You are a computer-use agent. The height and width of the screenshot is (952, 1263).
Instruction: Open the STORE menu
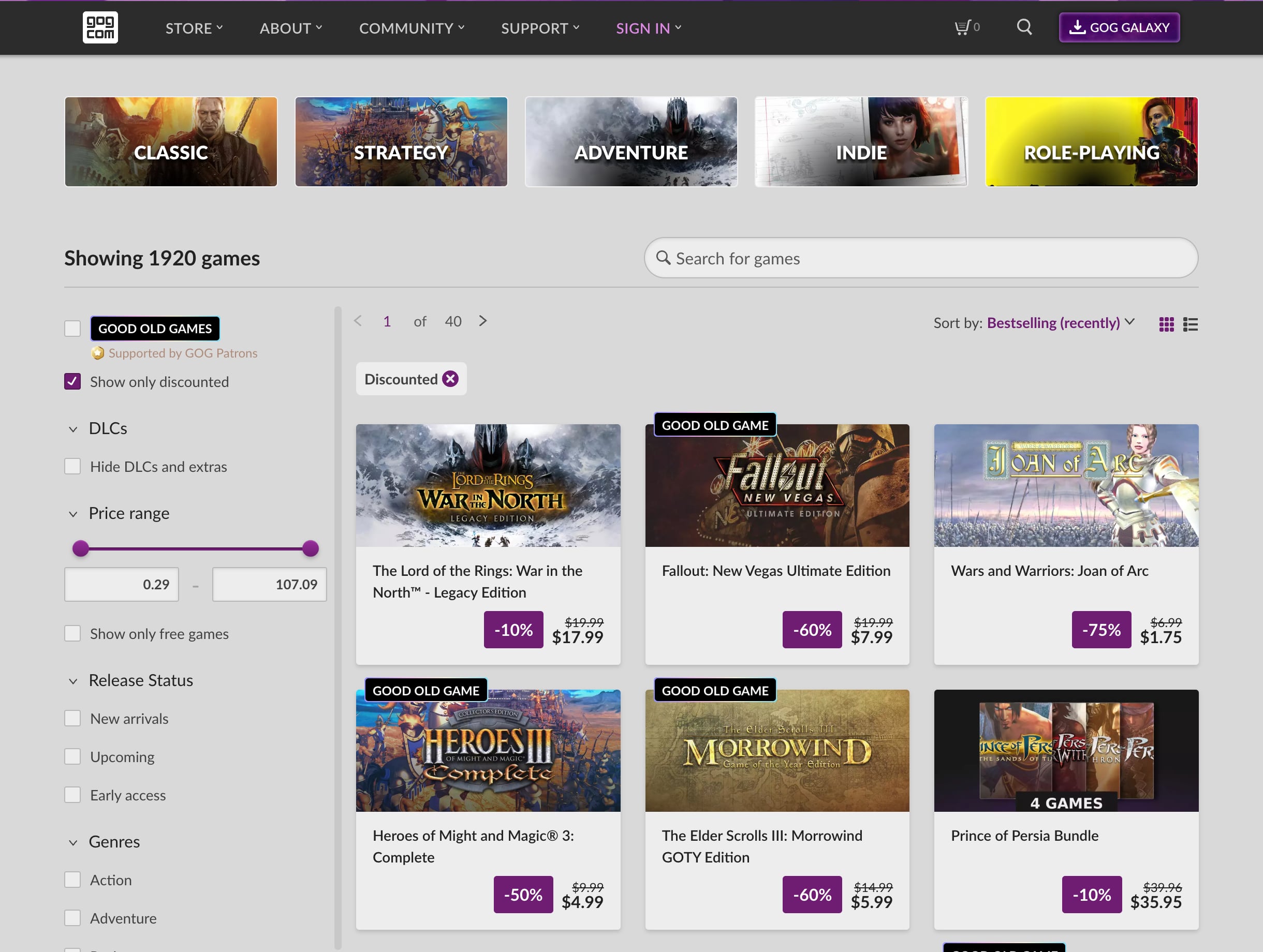pyautogui.click(x=194, y=28)
